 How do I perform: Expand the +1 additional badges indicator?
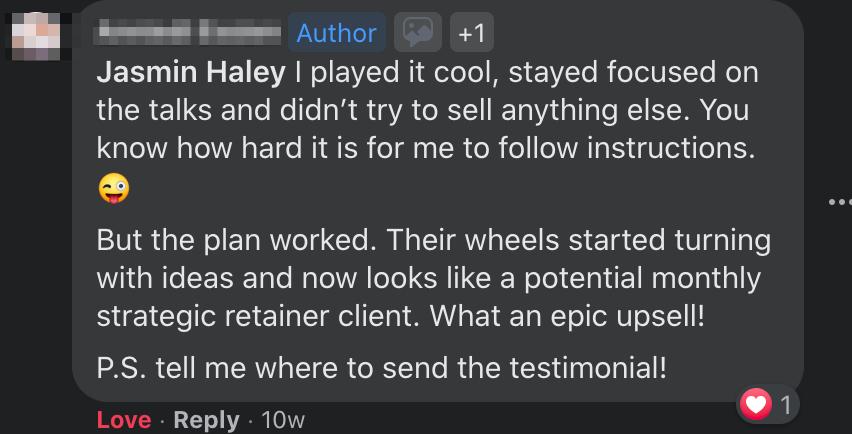pyautogui.click(x=471, y=34)
